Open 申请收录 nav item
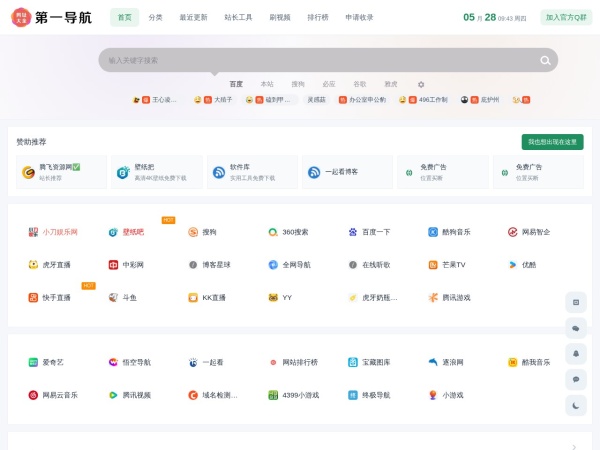The height and width of the screenshot is (450, 600). pos(359,17)
